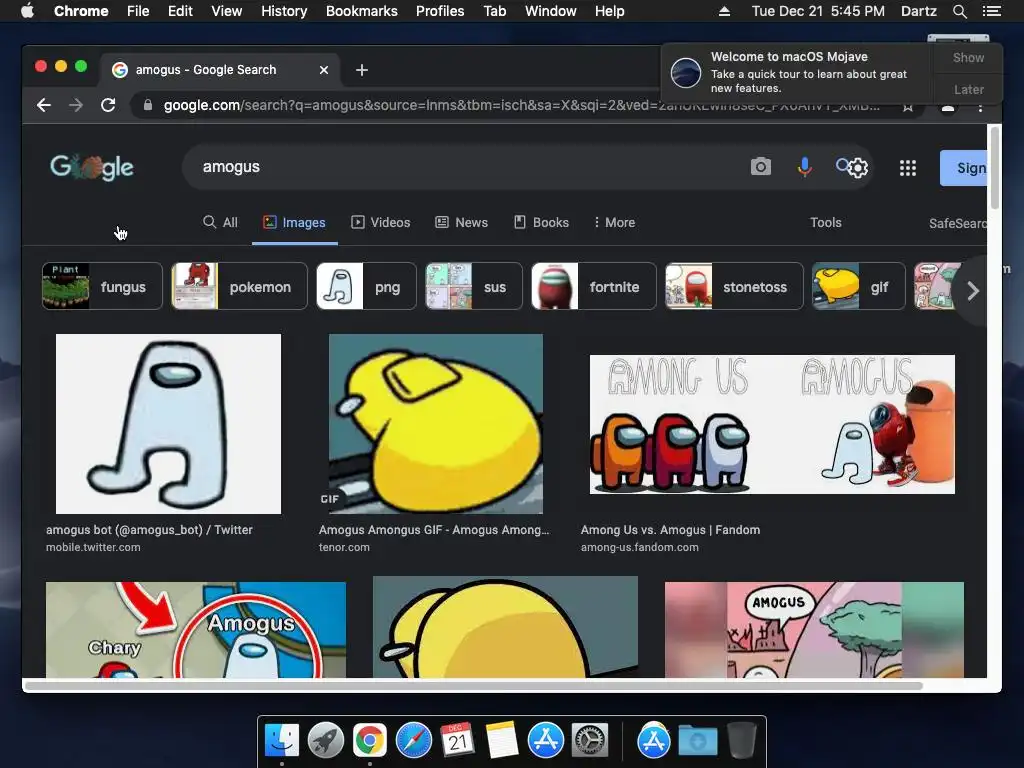The height and width of the screenshot is (768, 1024).
Task: Filter results by gif chip
Action: [859, 286]
